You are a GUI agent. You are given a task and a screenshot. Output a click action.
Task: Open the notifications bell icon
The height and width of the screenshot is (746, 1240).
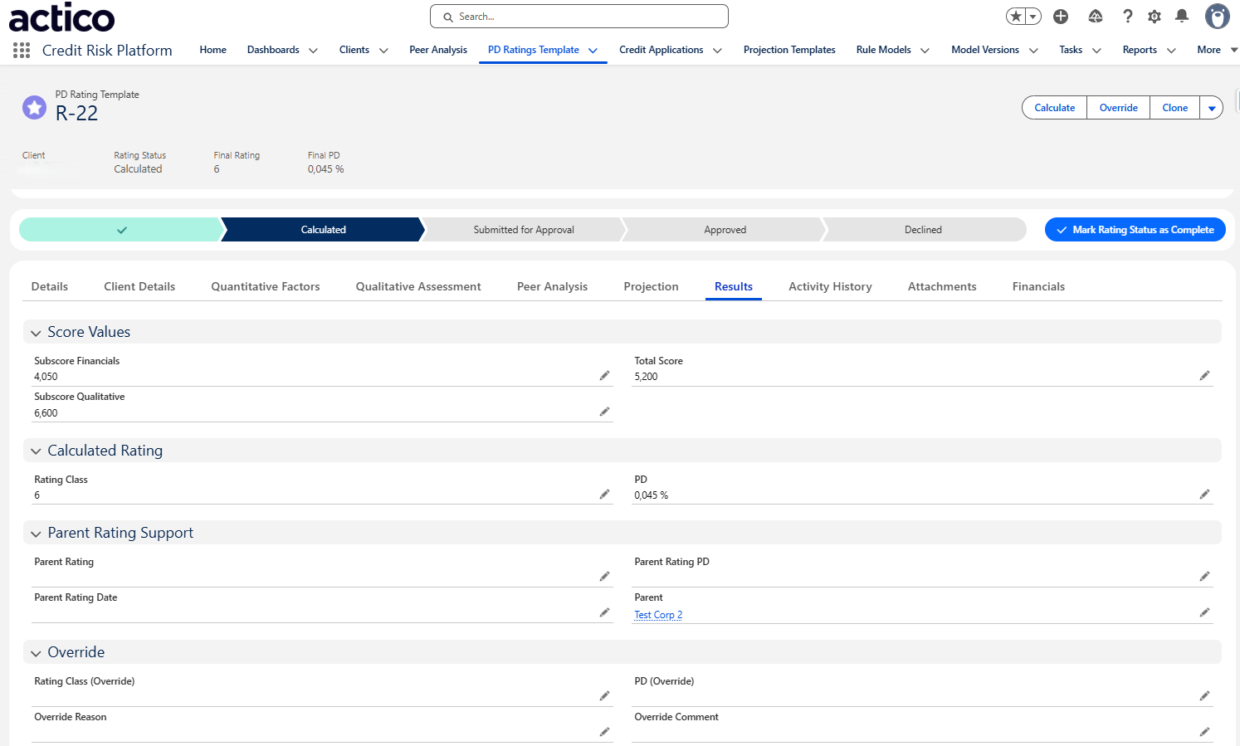tap(1182, 17)
